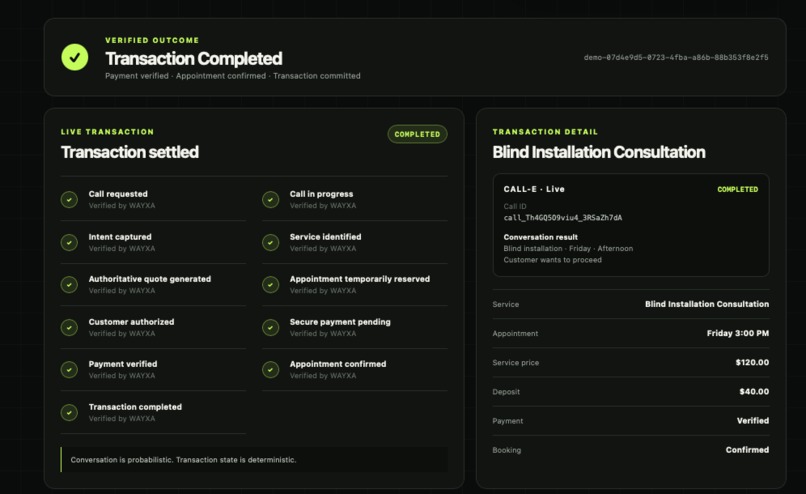Screen dimensions: 806x494
Task: Click the Service identified check icon
Action: [270, 242]
